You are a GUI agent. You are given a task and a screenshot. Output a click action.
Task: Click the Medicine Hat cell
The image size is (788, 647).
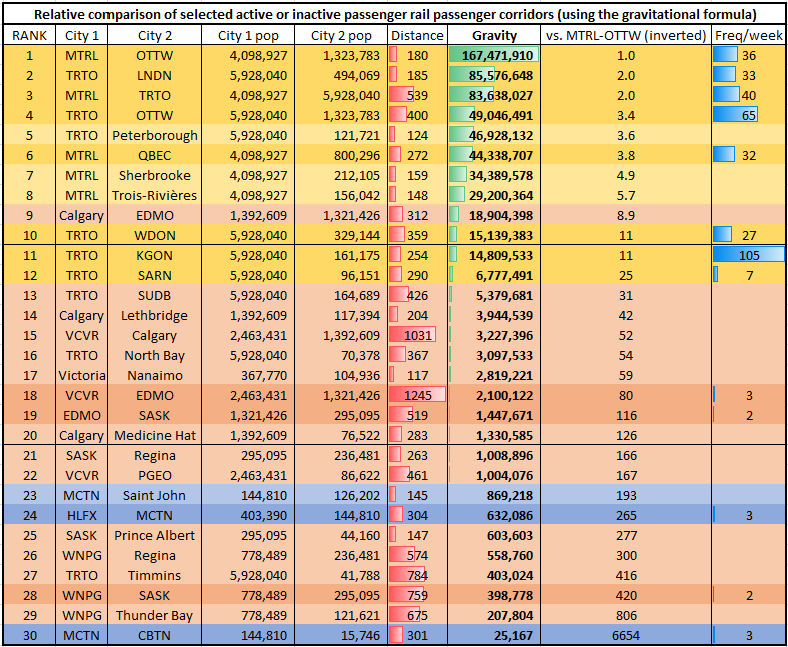[155, 435]
